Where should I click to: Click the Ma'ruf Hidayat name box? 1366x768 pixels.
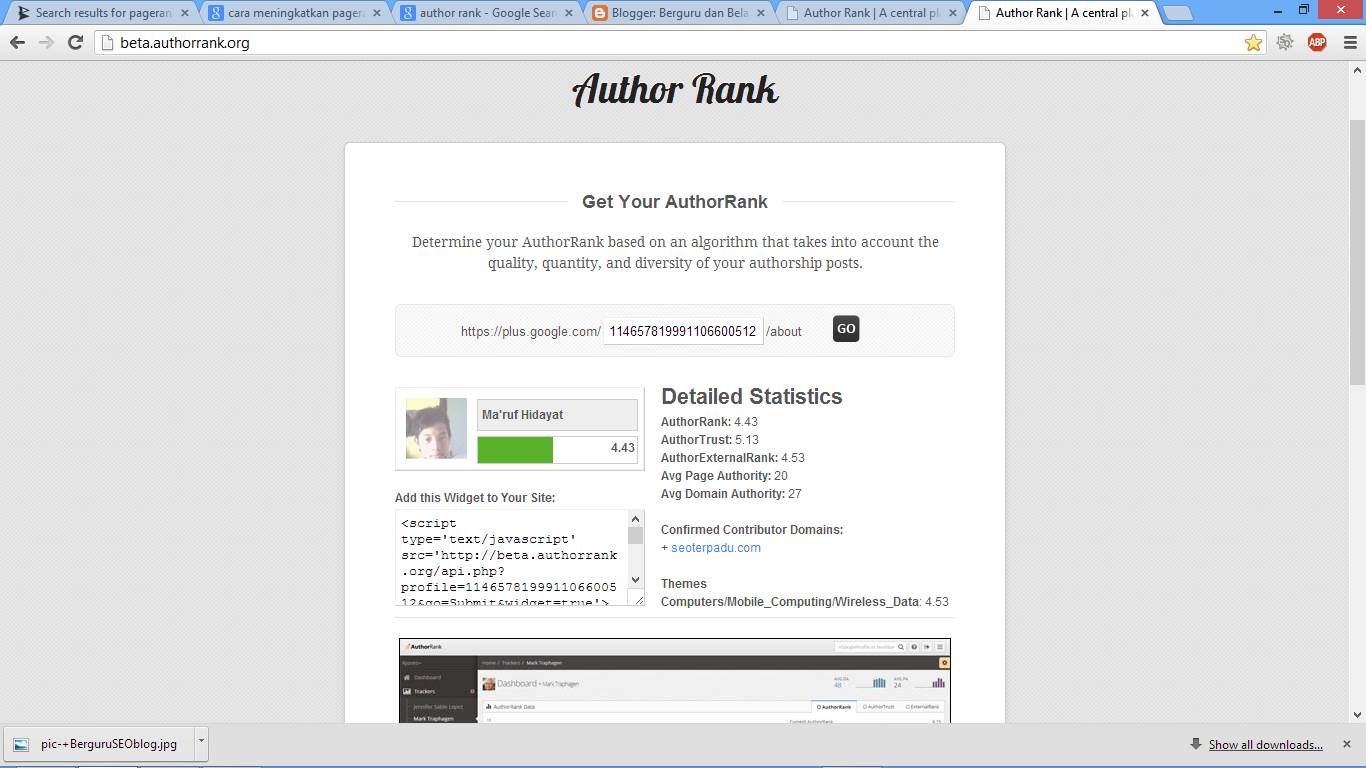point(557,415)
